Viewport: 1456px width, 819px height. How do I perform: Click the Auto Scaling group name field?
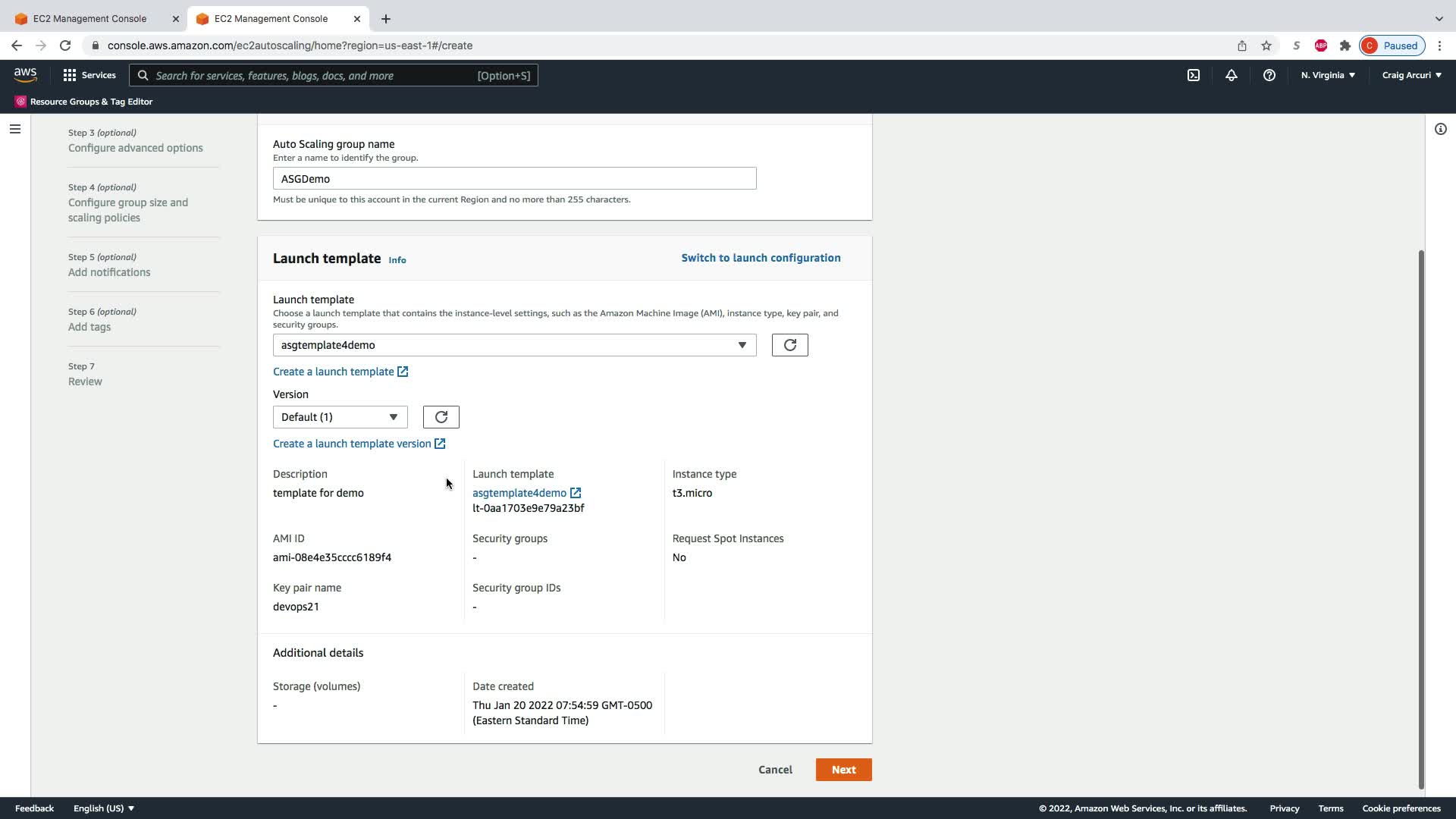pos(514,179)
